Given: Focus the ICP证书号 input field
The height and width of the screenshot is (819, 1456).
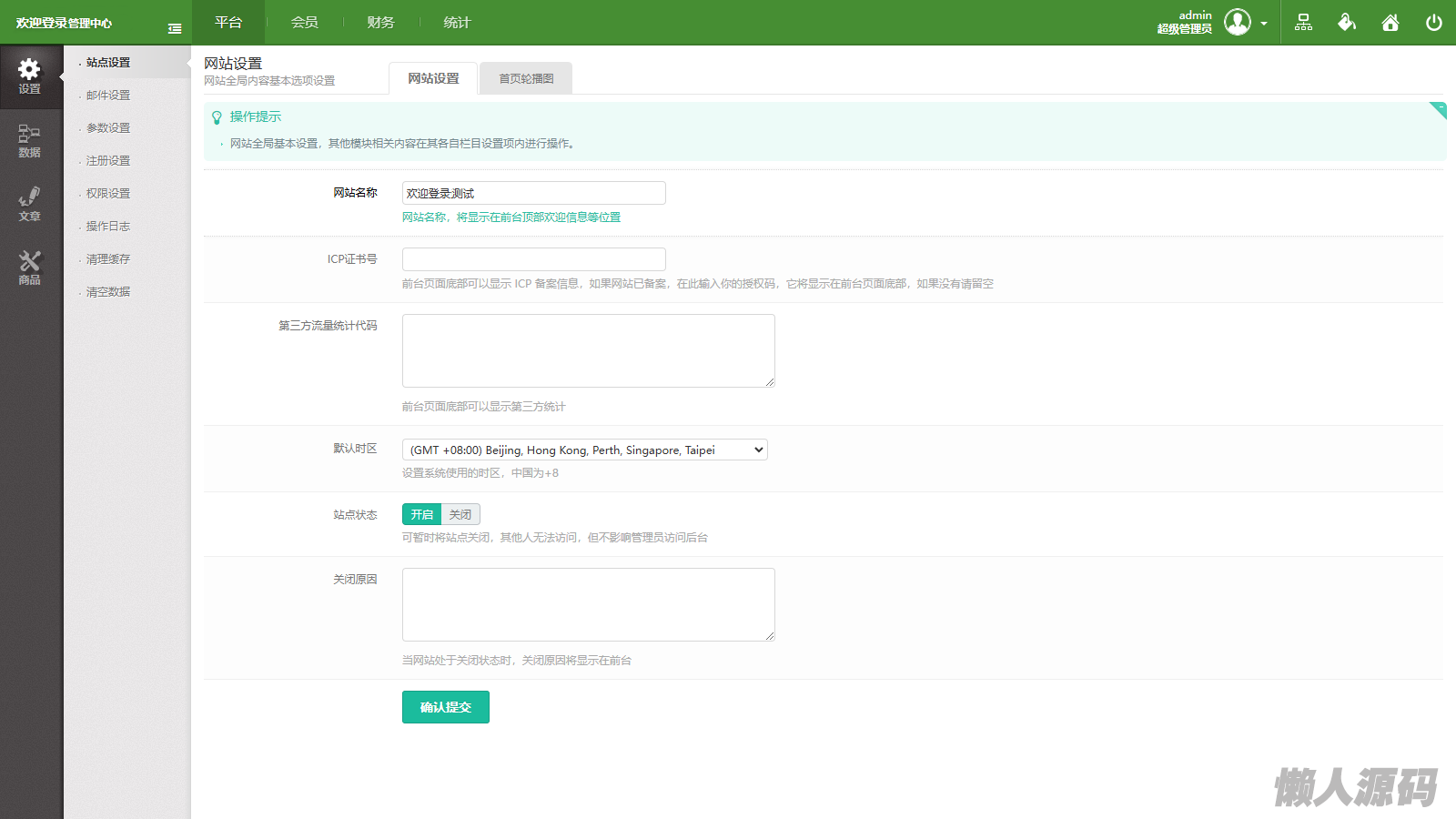Looking at the screenshot, I should 533,259.
